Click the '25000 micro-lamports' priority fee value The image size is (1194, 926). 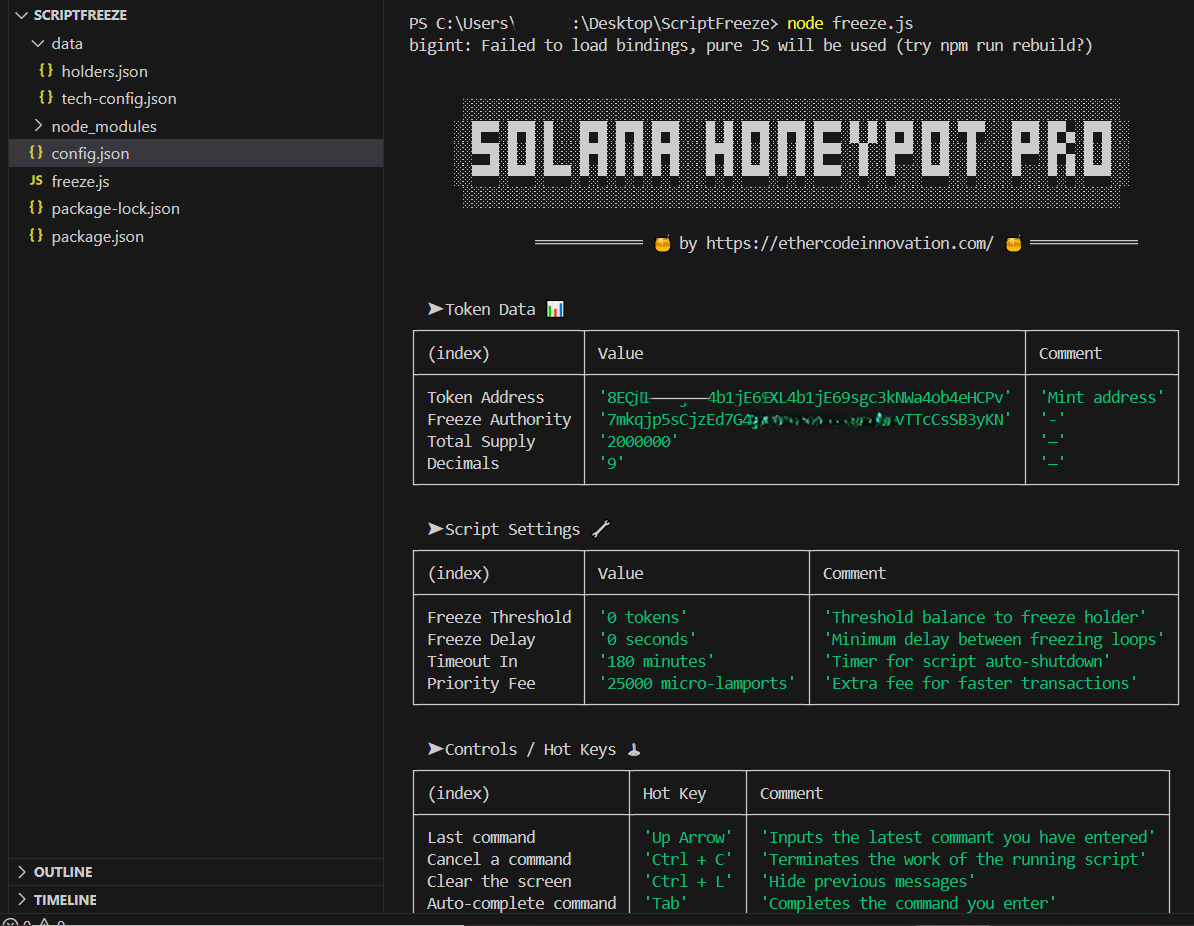[697, 684]
